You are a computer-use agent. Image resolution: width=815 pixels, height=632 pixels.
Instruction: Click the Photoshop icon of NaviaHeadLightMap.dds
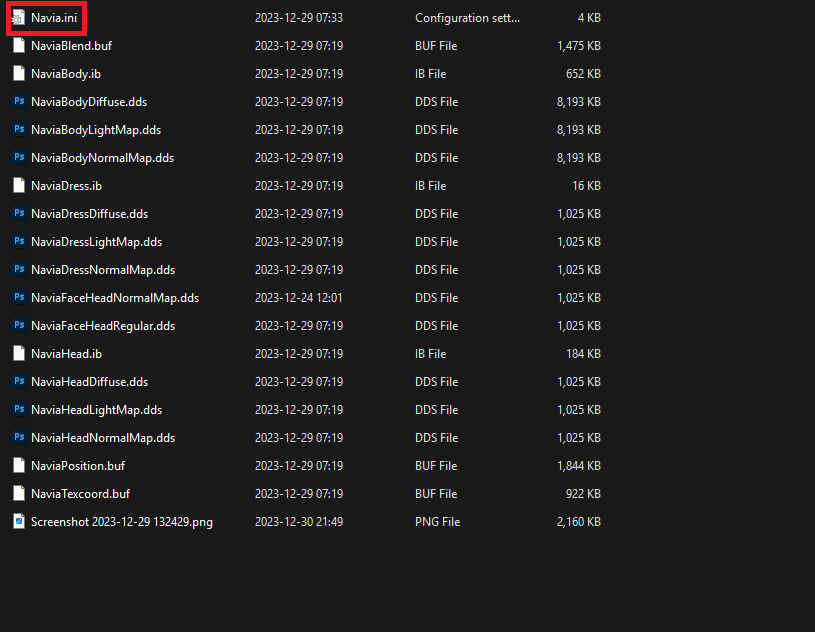pos(19,410)
